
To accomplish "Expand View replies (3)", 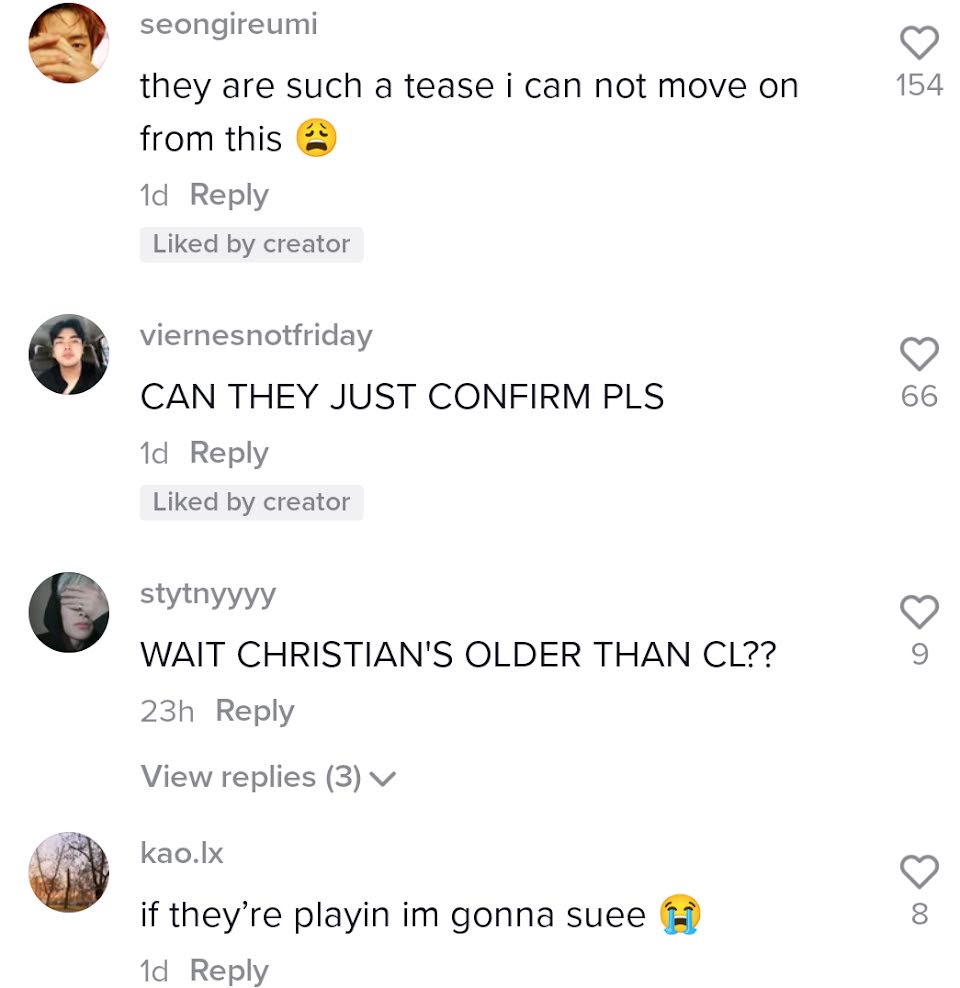I will pos(268,776).
